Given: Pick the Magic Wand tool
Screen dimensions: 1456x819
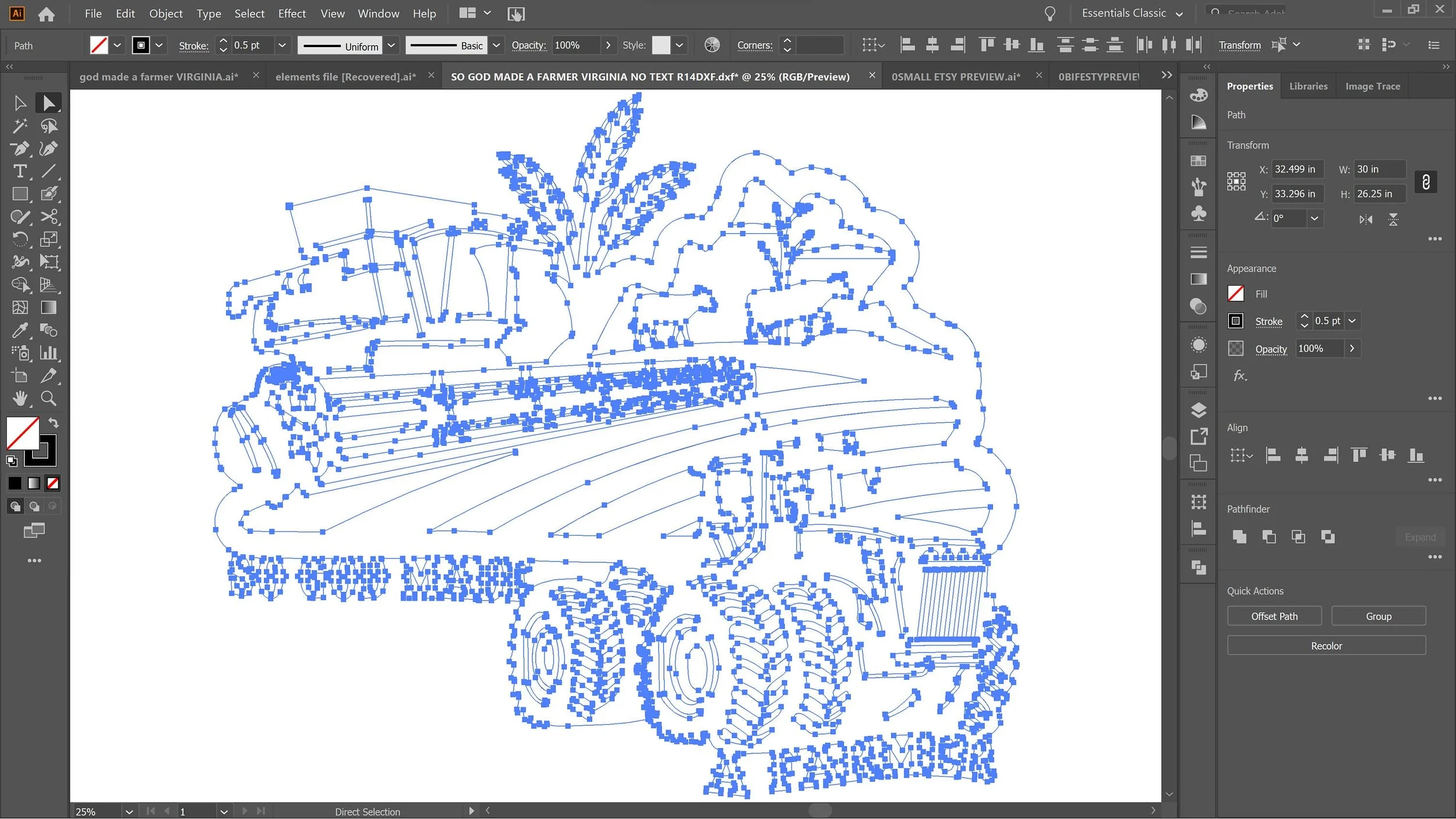Looking at the screenshot, I should coord(20,126).
